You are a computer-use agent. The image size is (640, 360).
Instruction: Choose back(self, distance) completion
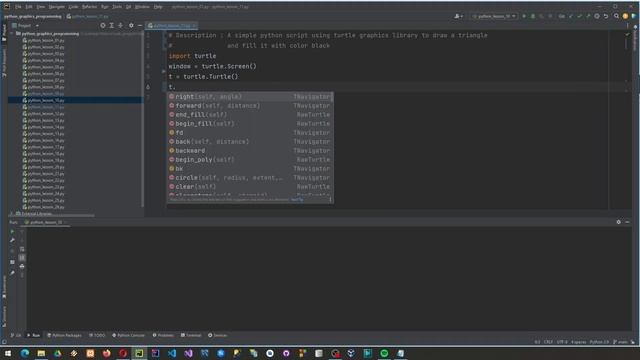250,142
